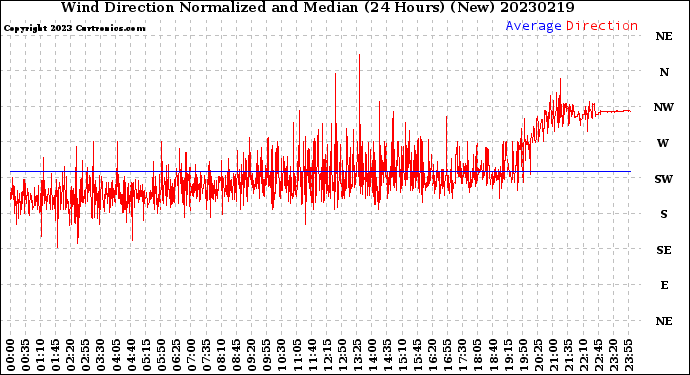This screenshot has height=375, width=690.
Task: Click the '20:25' time axis label
Action: click(x=538, y=355)
